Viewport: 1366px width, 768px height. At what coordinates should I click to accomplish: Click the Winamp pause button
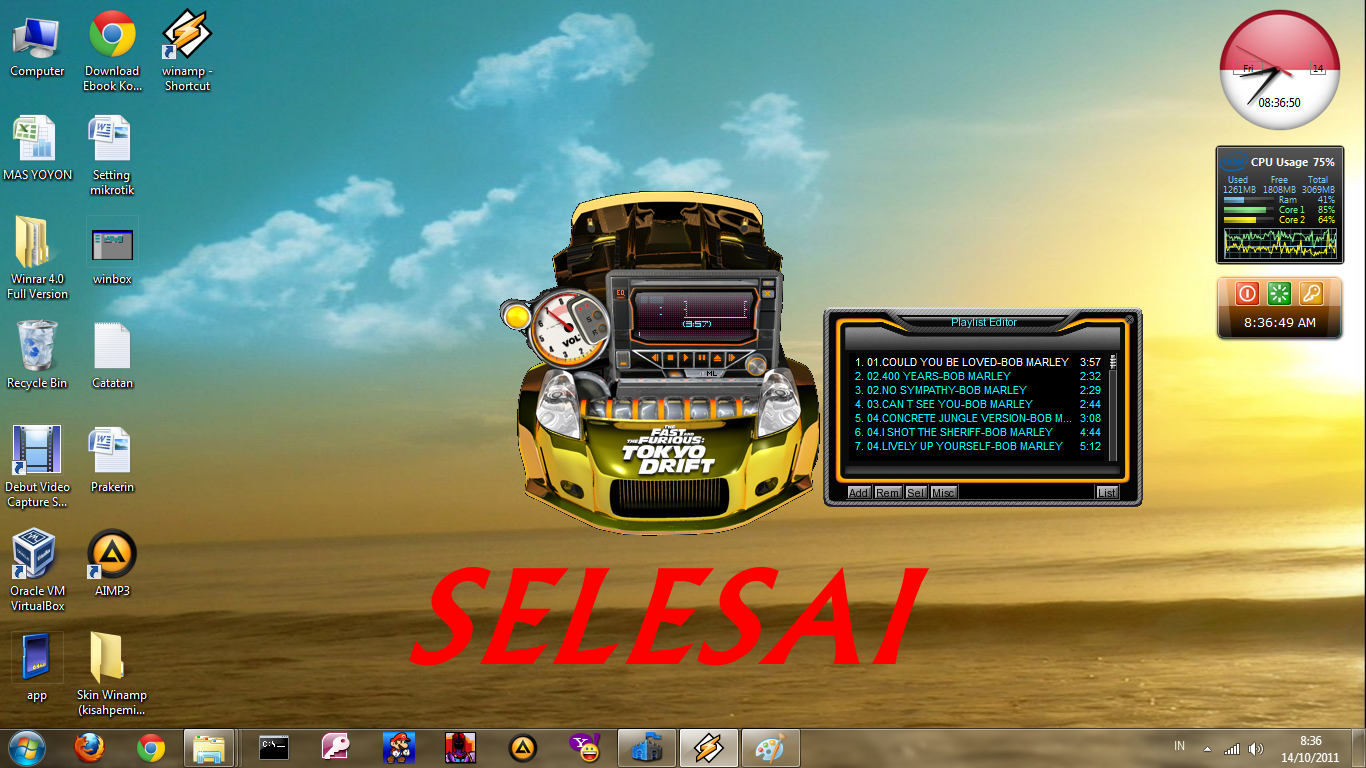click(702, 357)
